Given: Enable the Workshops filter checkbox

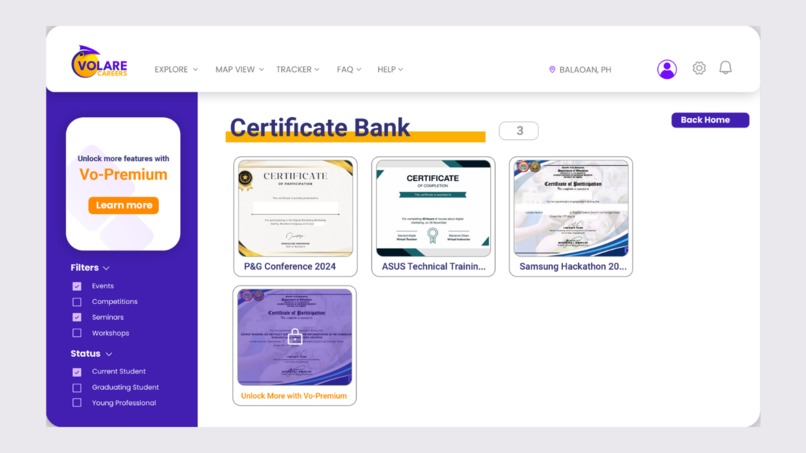Looking at the screenshot, I should pyautogui.click(x=77, y=333).
